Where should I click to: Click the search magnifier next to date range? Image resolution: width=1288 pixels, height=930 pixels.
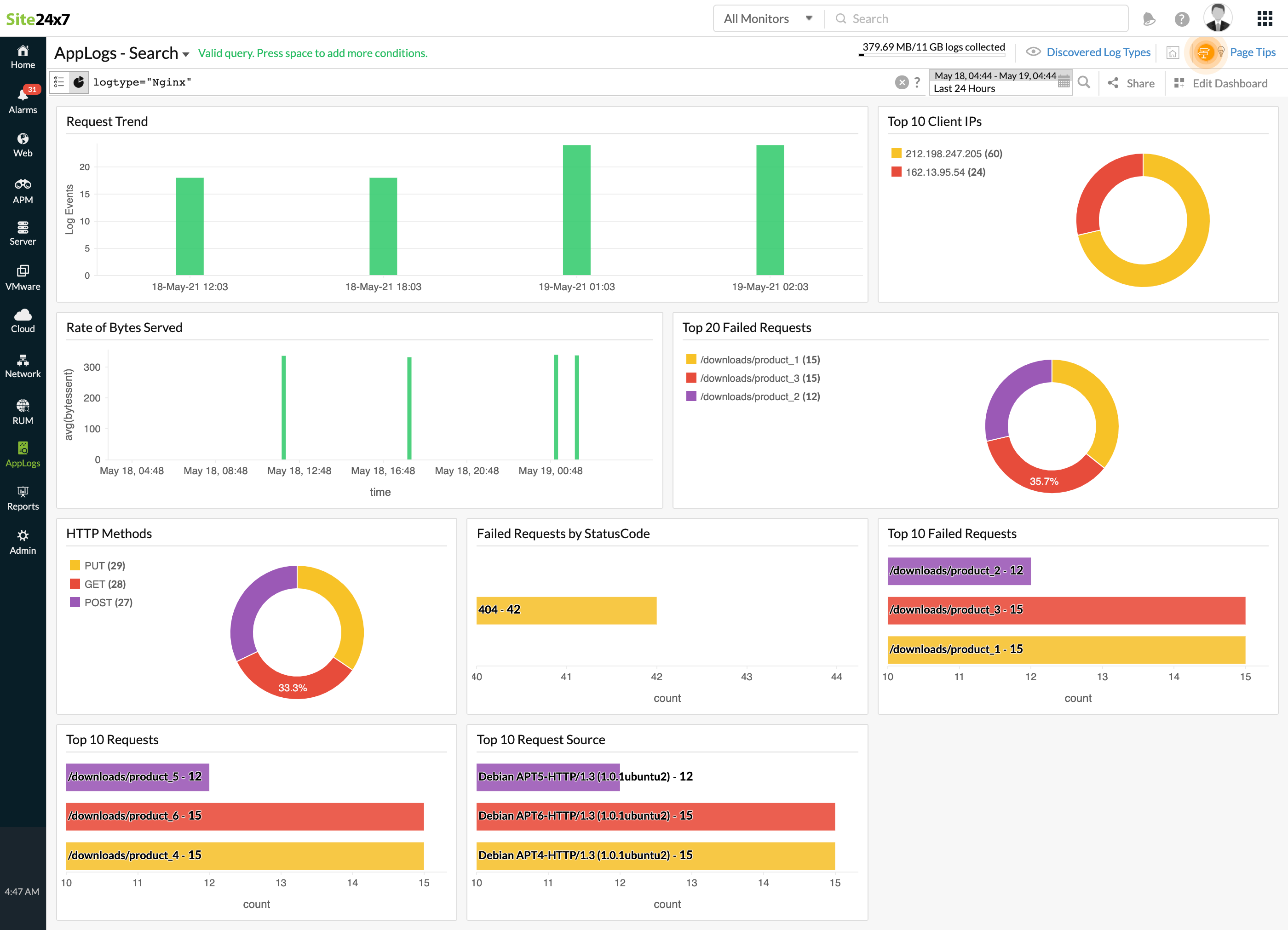pos(1084,82)
